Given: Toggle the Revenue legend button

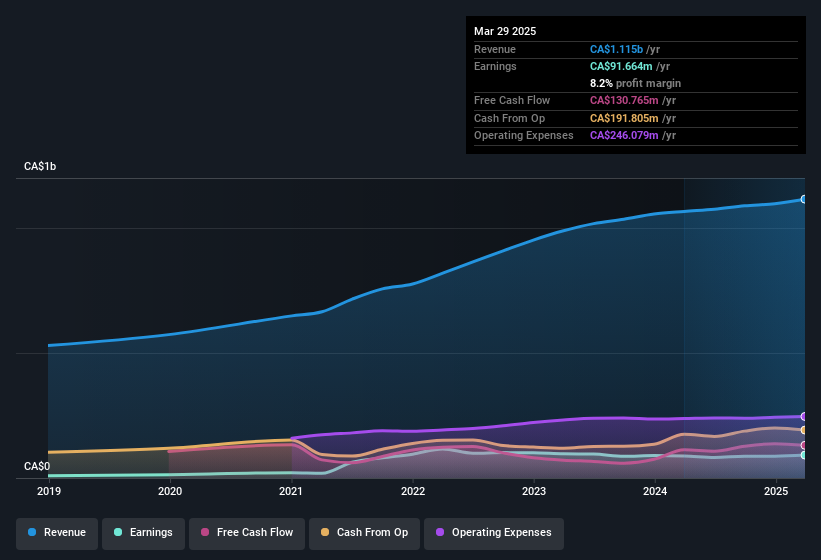Looking at the screenshot, I should click(57, 533).
